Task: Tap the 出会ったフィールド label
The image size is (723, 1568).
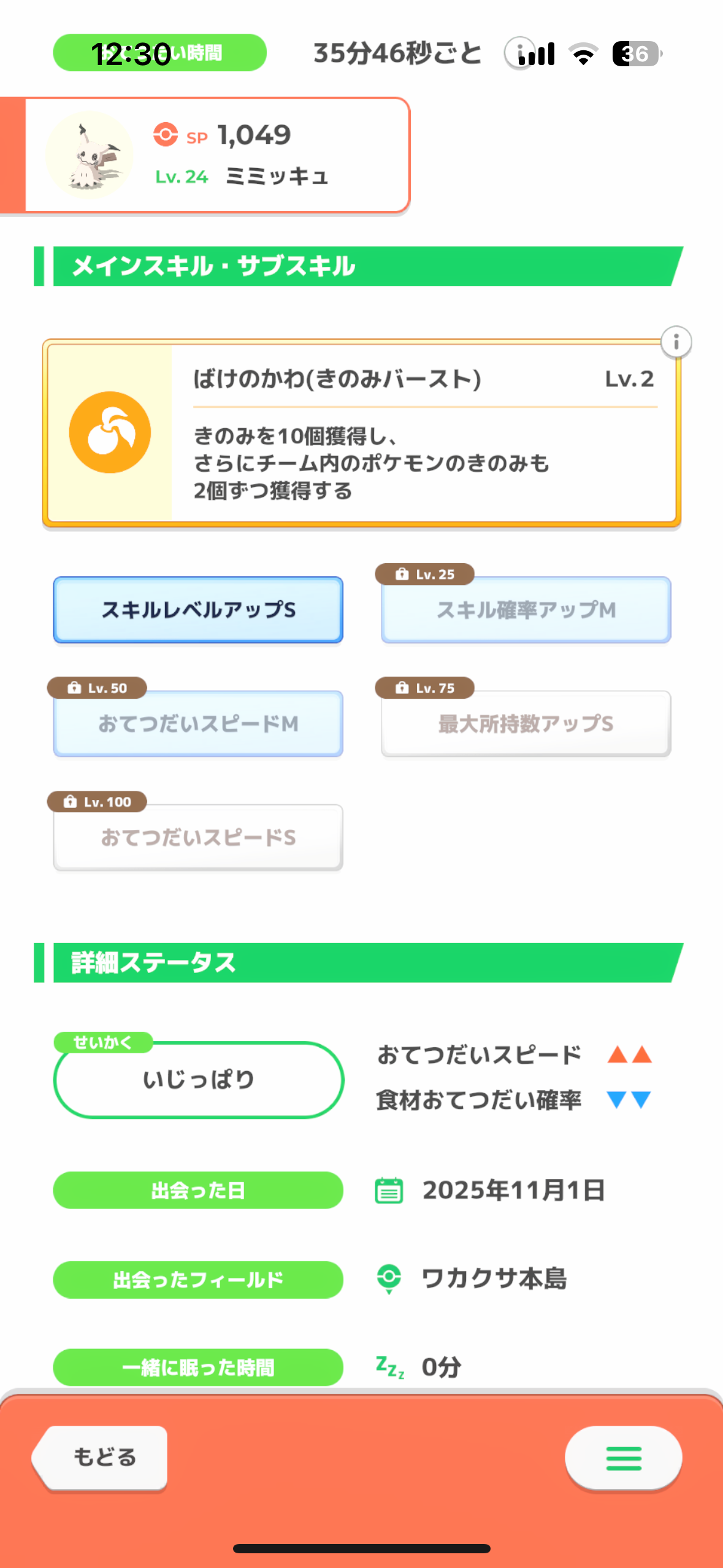Action: click(x=198, y=1280)
